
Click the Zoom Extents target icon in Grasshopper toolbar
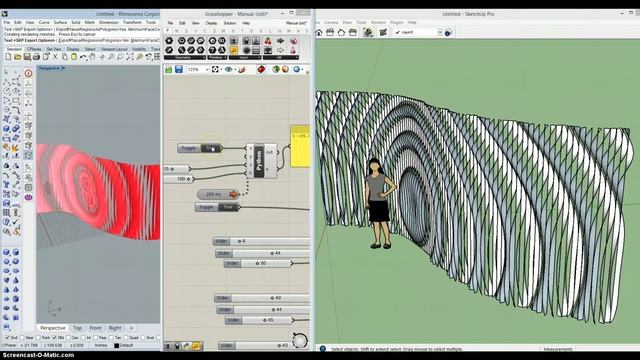point(215,69)
